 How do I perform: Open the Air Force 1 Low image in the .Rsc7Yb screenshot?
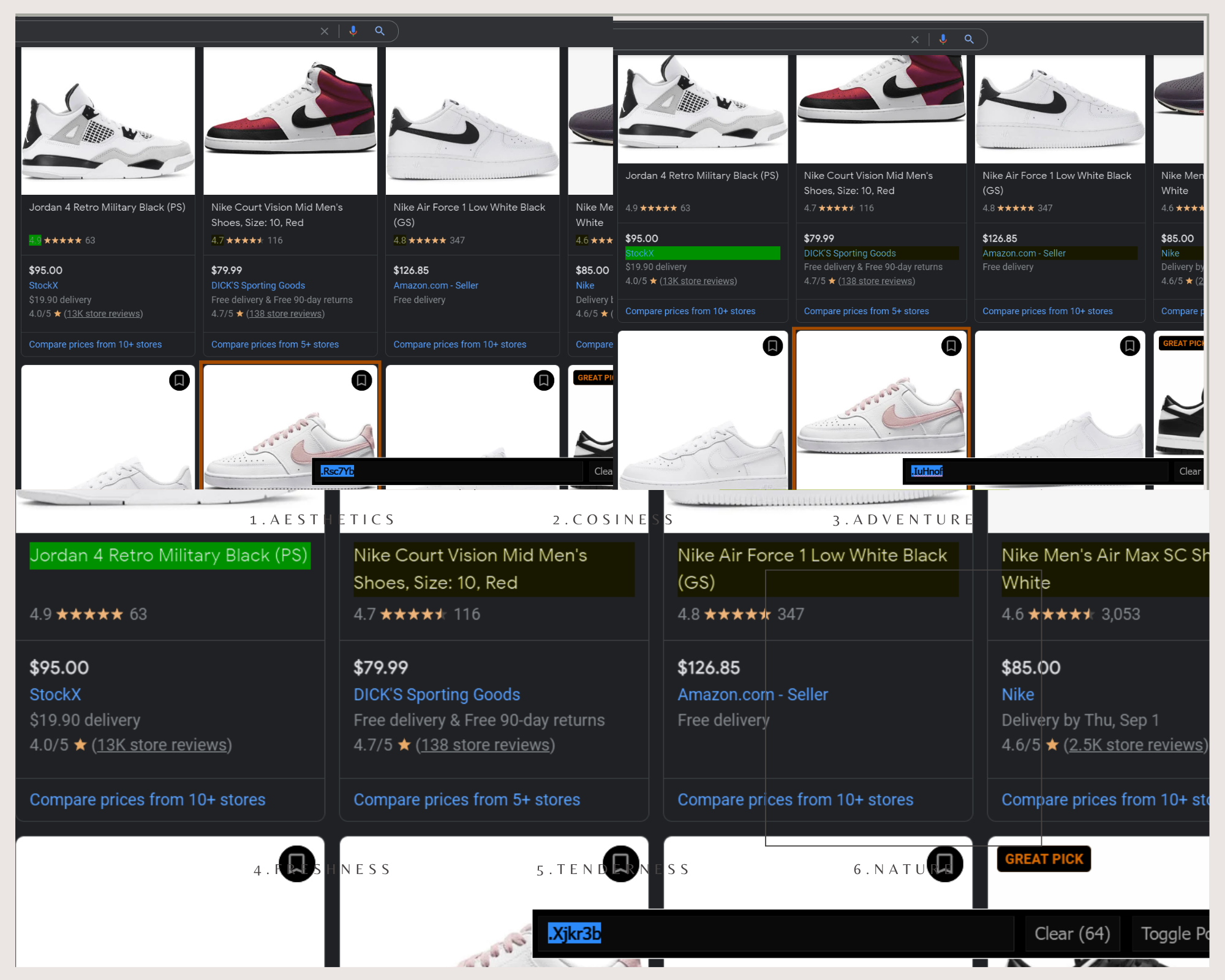pos(473,121)
